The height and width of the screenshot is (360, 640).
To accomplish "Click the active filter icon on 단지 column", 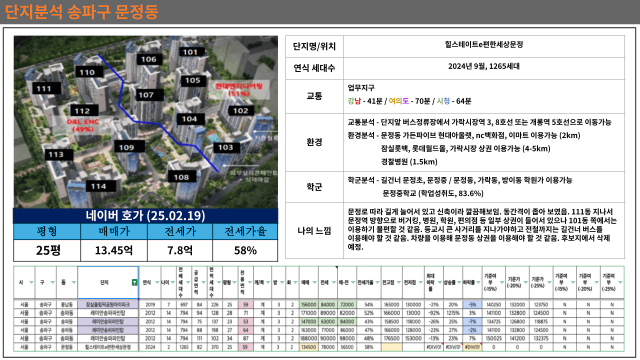I will (x=134, y=282).
